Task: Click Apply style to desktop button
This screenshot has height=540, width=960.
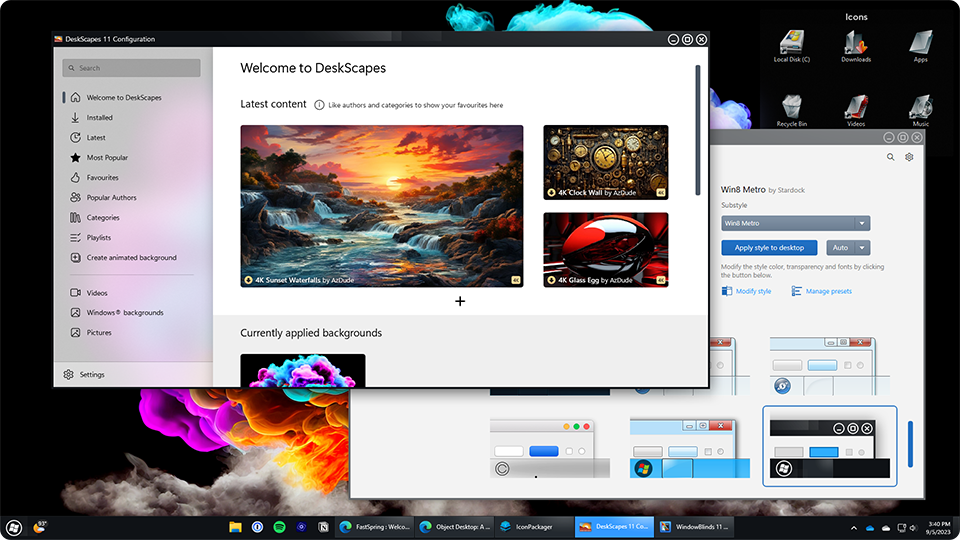Action: click(769, 248)
